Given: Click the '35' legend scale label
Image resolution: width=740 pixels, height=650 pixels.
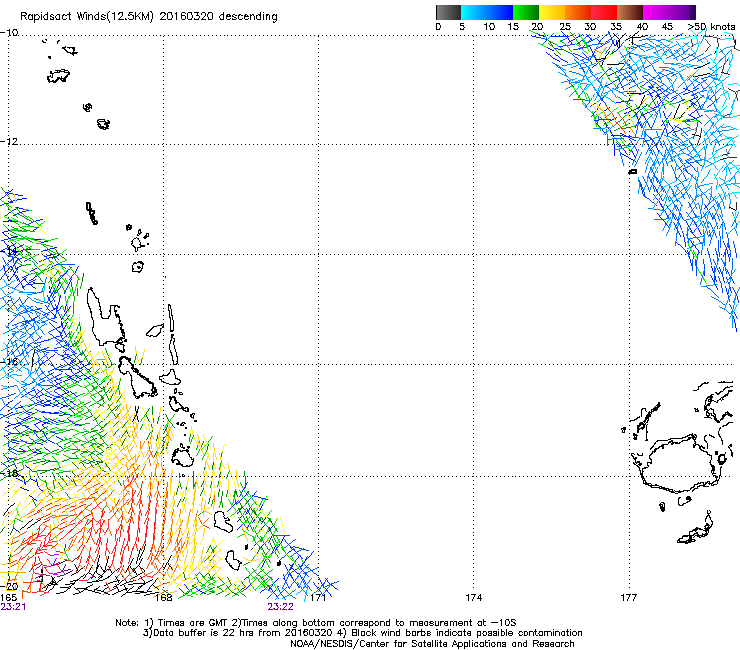Looking at the screenshot, I should [x=616, y=26].
